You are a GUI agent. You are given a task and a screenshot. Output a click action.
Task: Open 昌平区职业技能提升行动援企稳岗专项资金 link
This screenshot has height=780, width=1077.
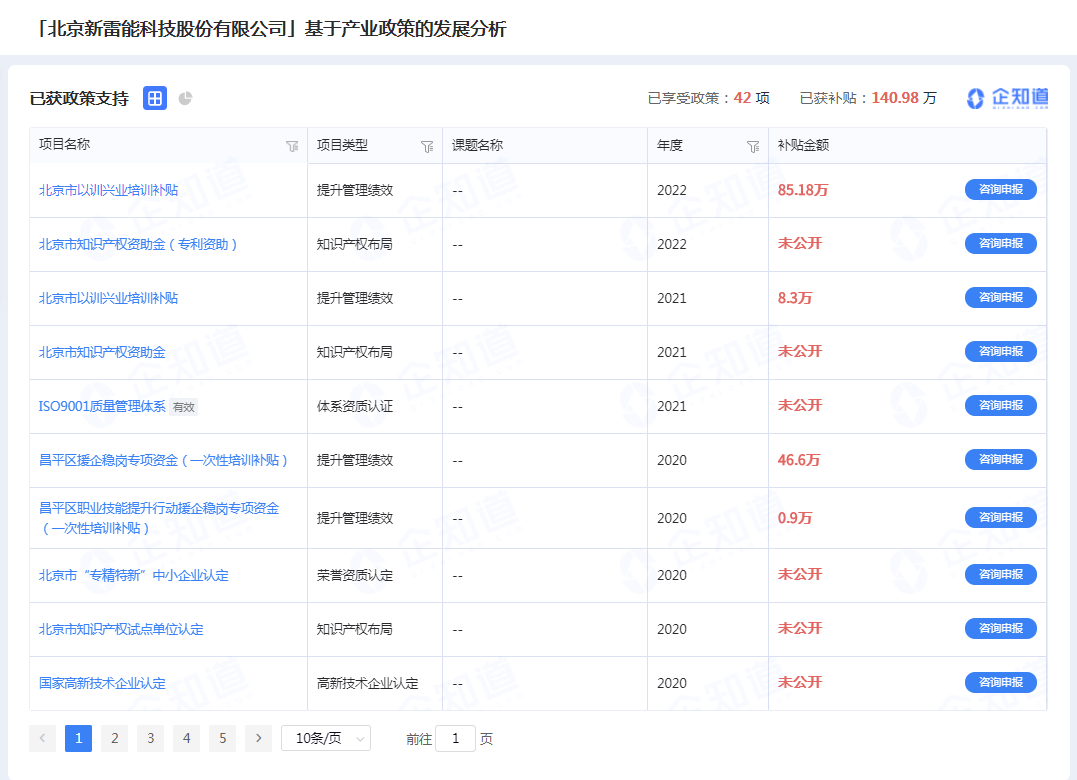[x=159, y=518]
